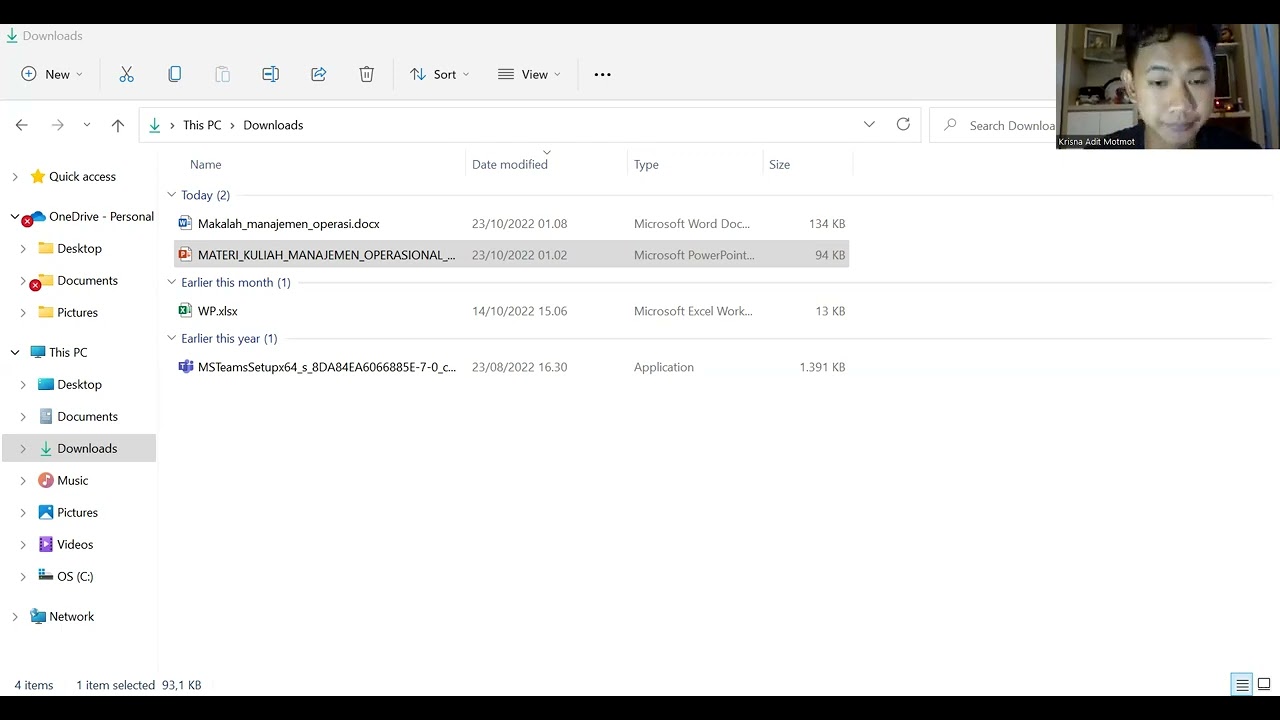Viewport: 1280px width, 720px height.
Task: Select the file Makalah_manajemen_operasi.docx
Action: click(289, 224)
